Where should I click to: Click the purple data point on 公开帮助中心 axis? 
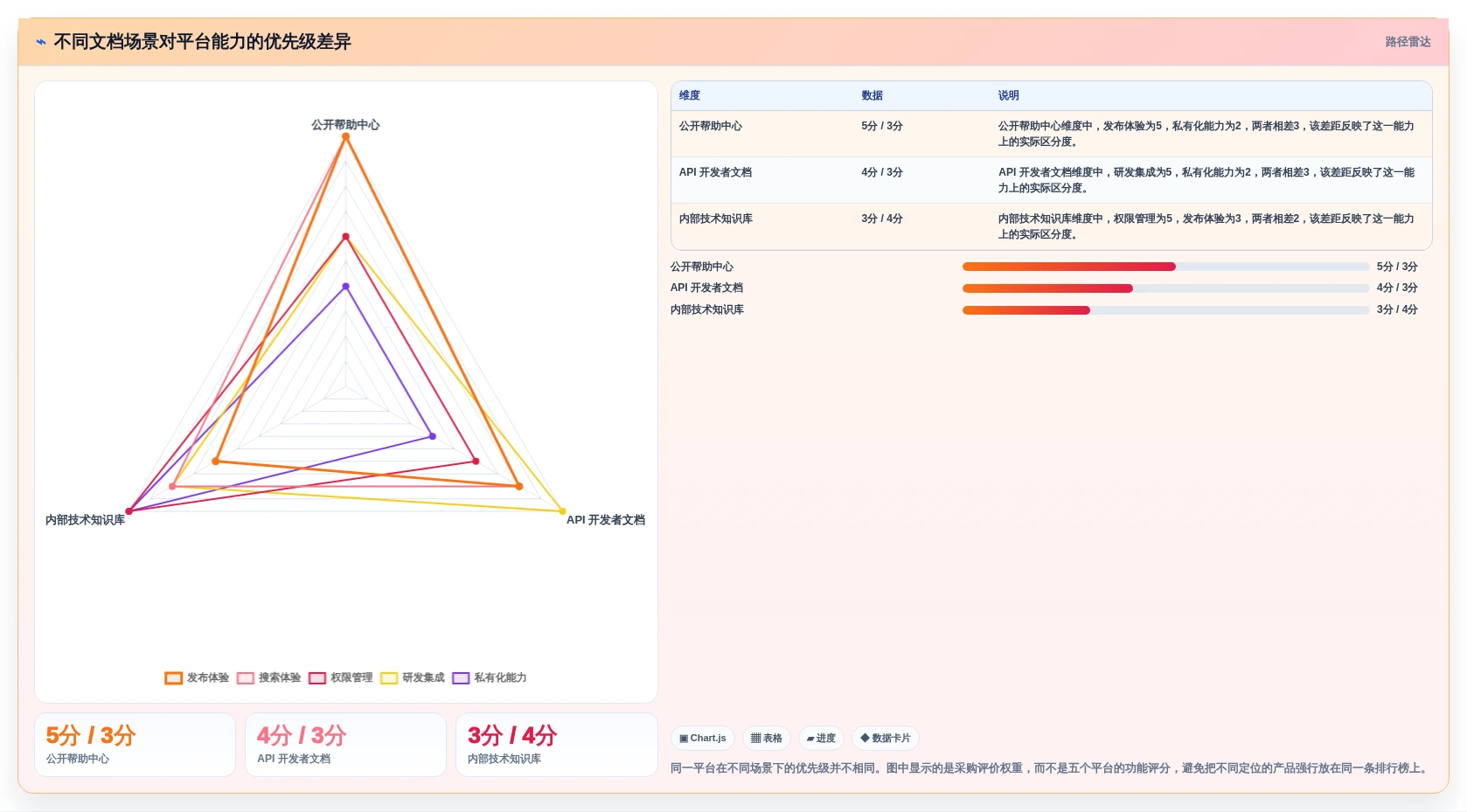[x=345, y=287]
